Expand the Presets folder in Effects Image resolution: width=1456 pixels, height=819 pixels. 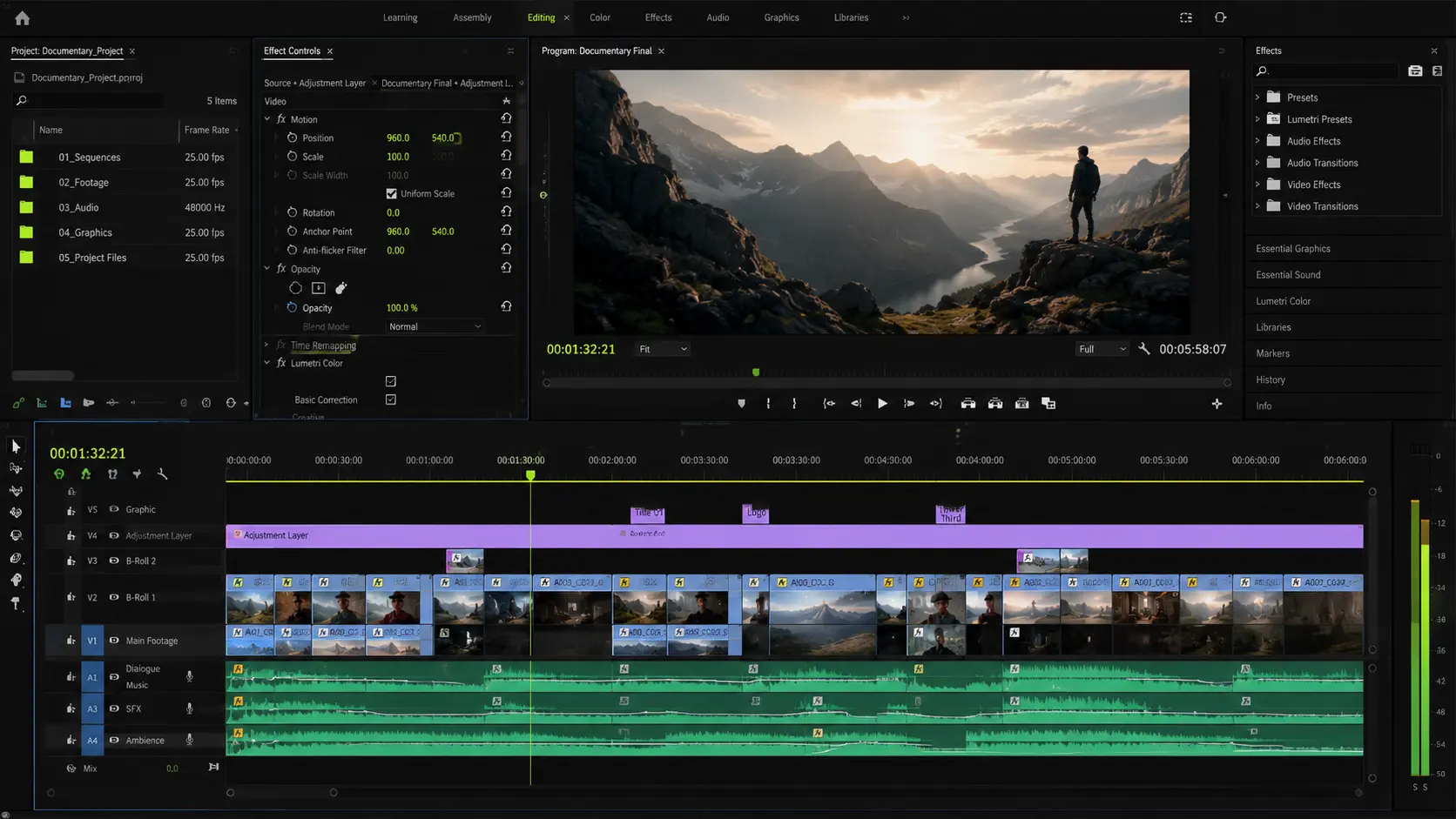(x=1257, y=97)
